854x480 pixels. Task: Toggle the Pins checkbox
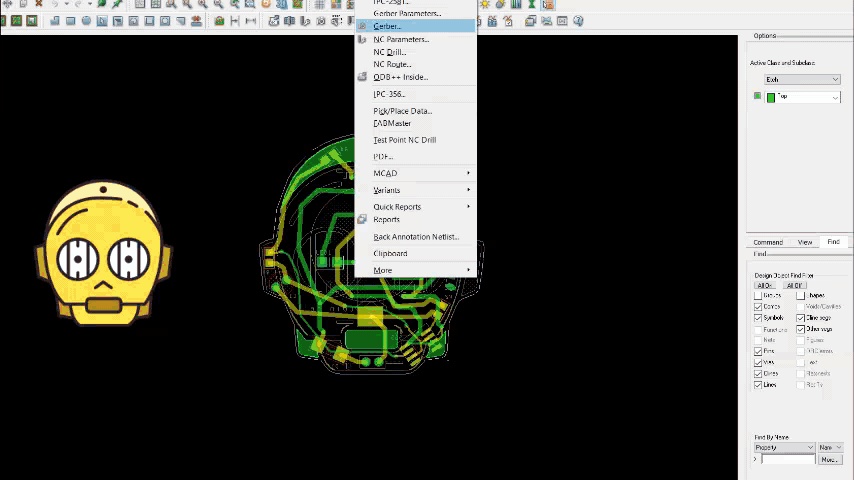click(x=758, y=351)
